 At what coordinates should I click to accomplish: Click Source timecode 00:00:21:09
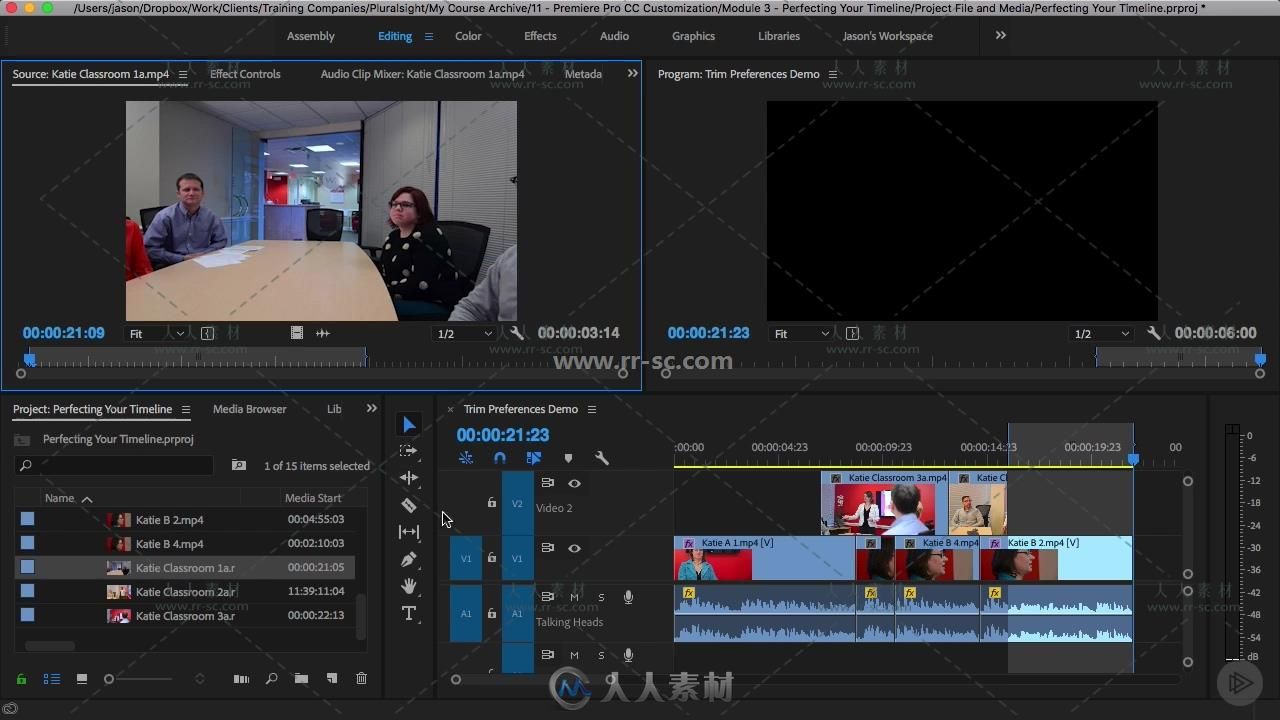tap(64, 333)
